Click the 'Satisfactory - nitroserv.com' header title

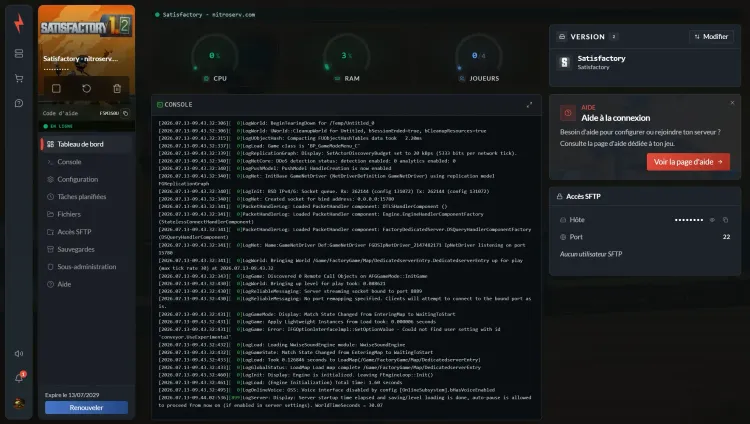(x=209, y=15)
